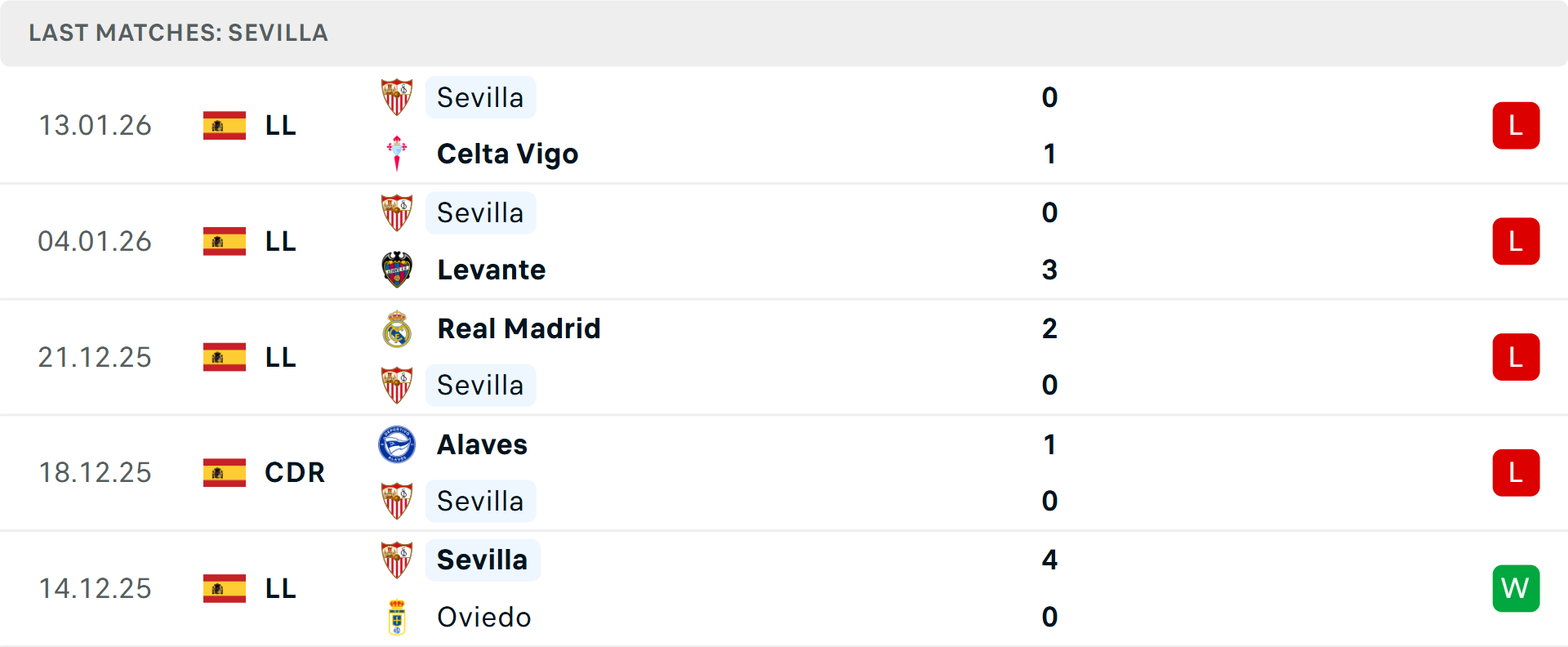Click the Levante club crest
The width and height of the screenshot is (1568, 647).
click(397, 270)
